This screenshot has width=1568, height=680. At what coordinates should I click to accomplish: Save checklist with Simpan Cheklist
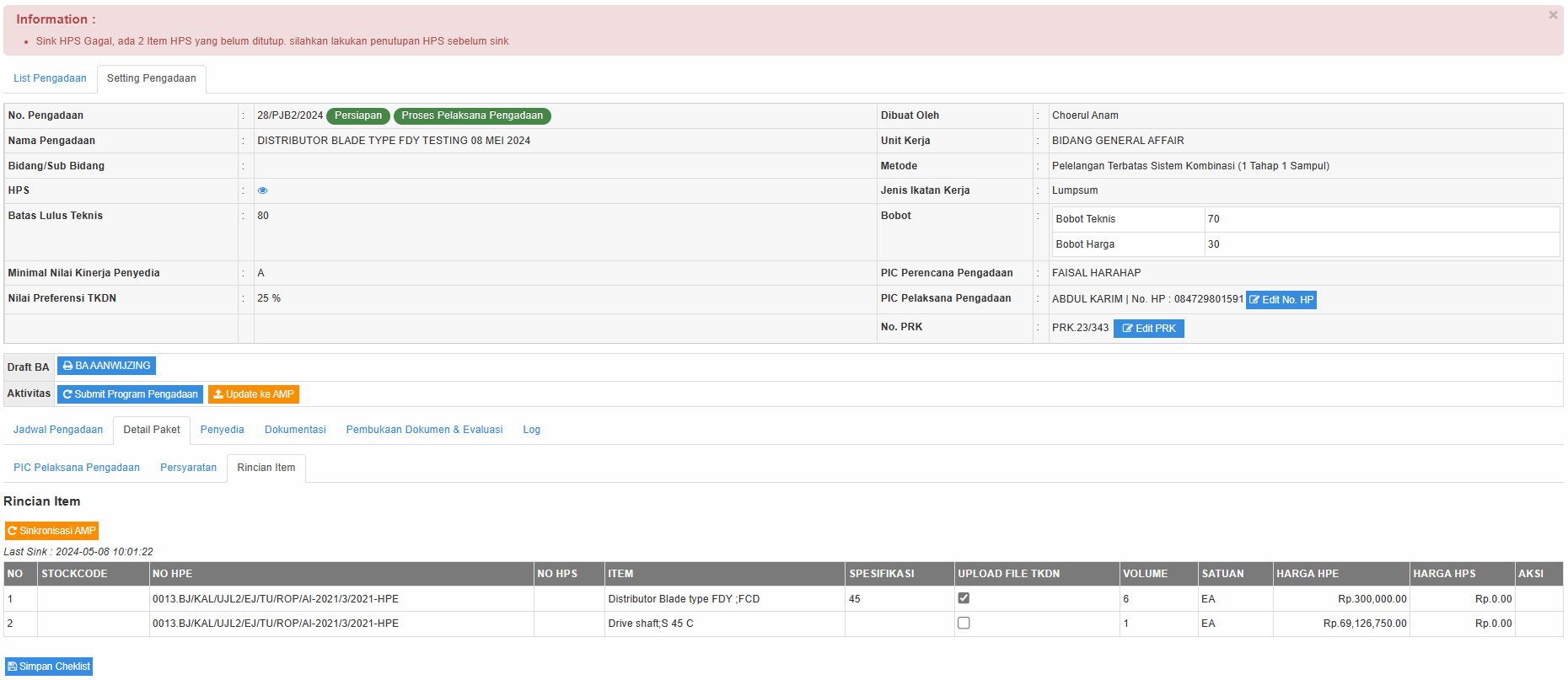point(49,667)
